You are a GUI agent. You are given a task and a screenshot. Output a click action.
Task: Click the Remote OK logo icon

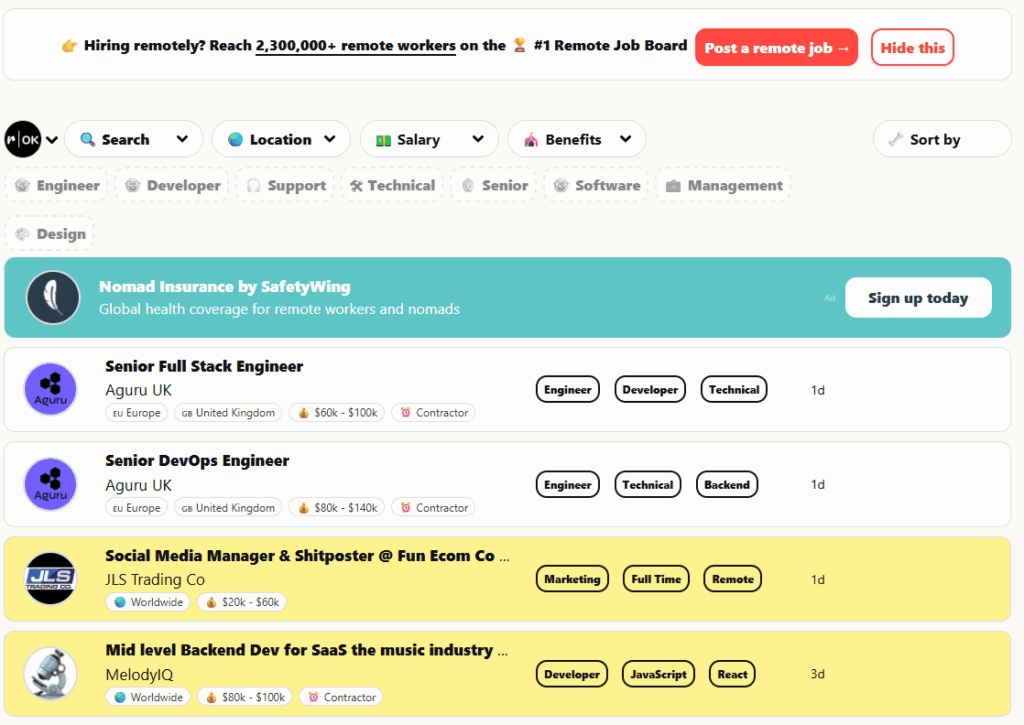tap(23, 139)
